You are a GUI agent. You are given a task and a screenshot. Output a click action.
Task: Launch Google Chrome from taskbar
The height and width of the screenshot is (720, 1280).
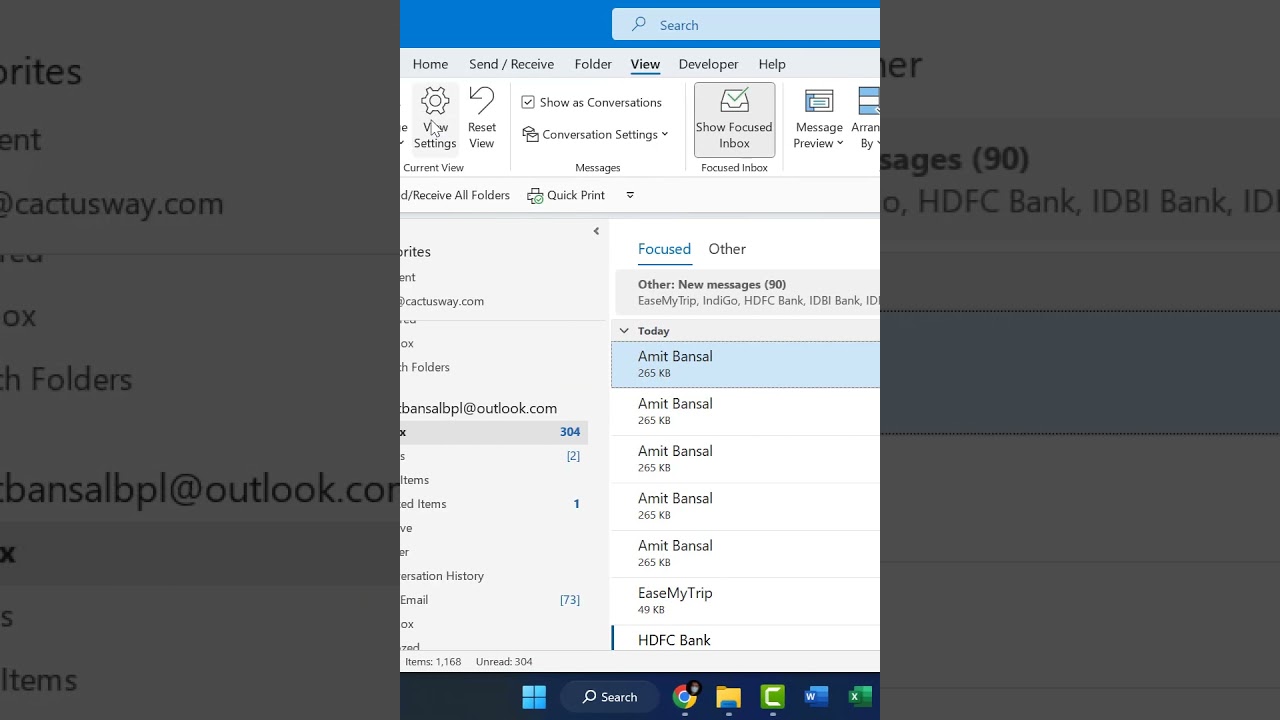[685, 697]
